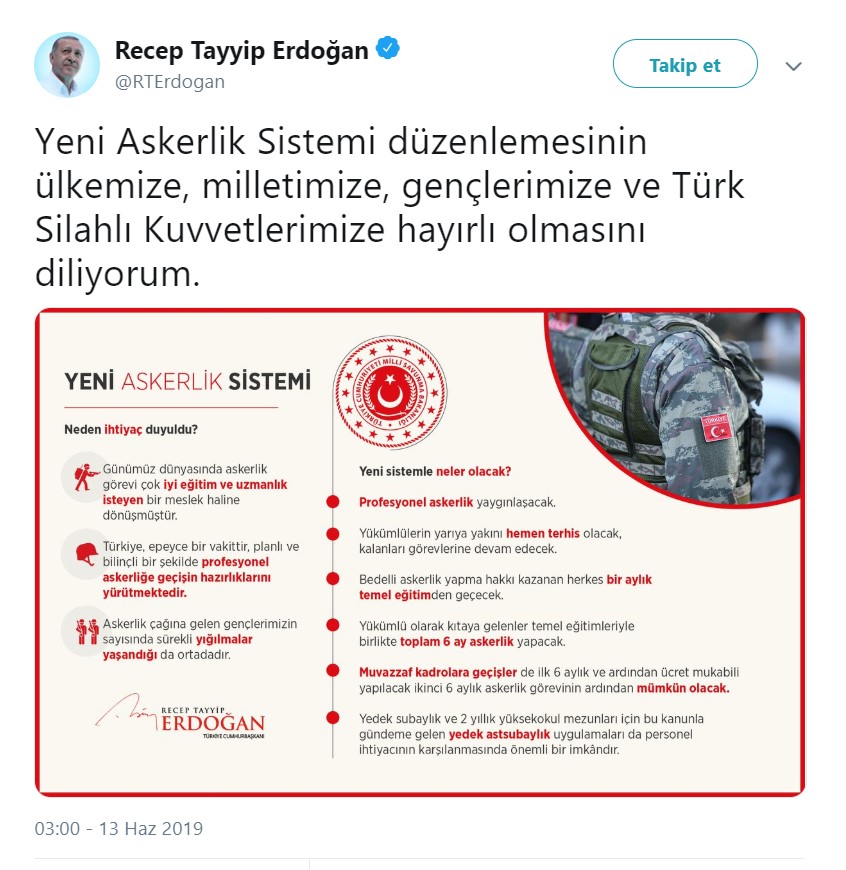
Task: Click the blue verified badge icon
Action: [x=388, y=49]
